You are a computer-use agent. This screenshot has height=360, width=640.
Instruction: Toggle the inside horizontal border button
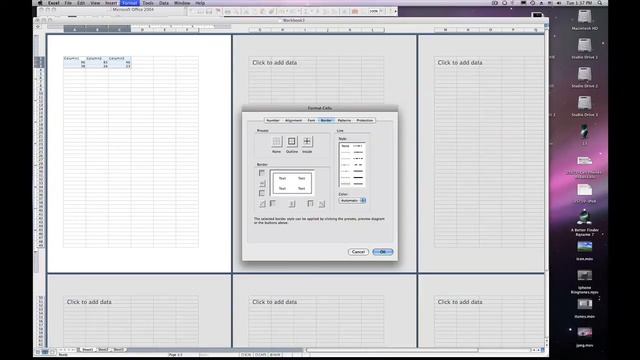coord(262,183)
